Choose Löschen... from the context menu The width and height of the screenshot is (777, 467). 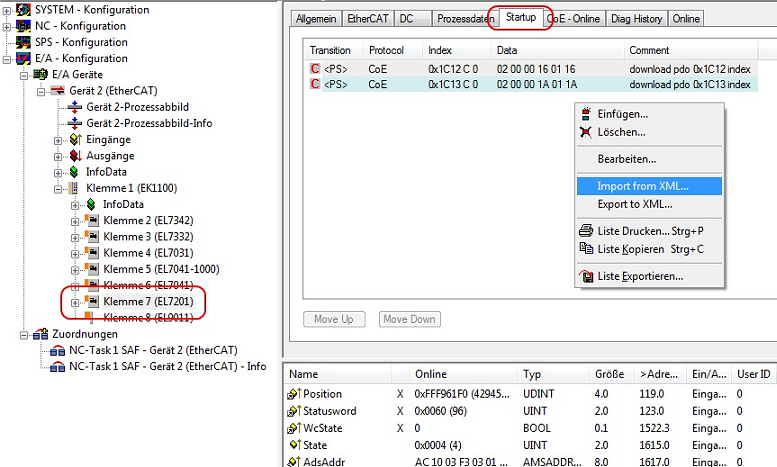click(649, 132)
